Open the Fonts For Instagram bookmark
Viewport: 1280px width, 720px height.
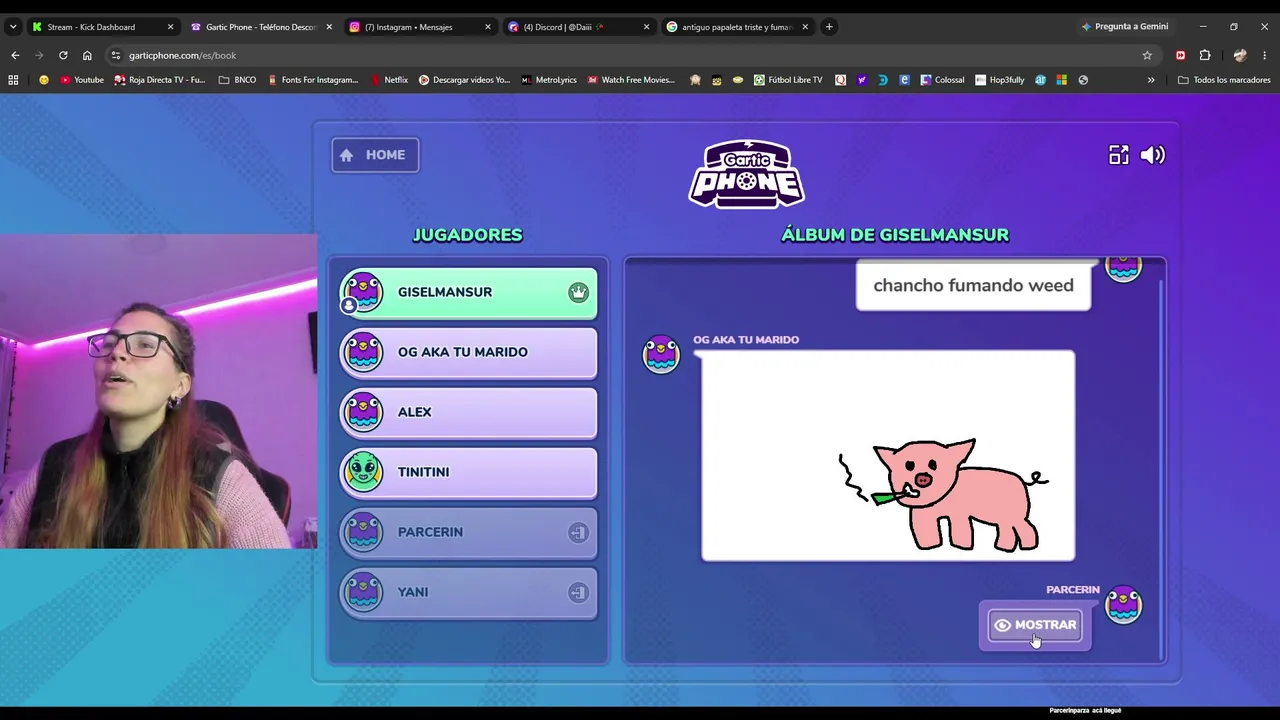click(x=312, y=80)
